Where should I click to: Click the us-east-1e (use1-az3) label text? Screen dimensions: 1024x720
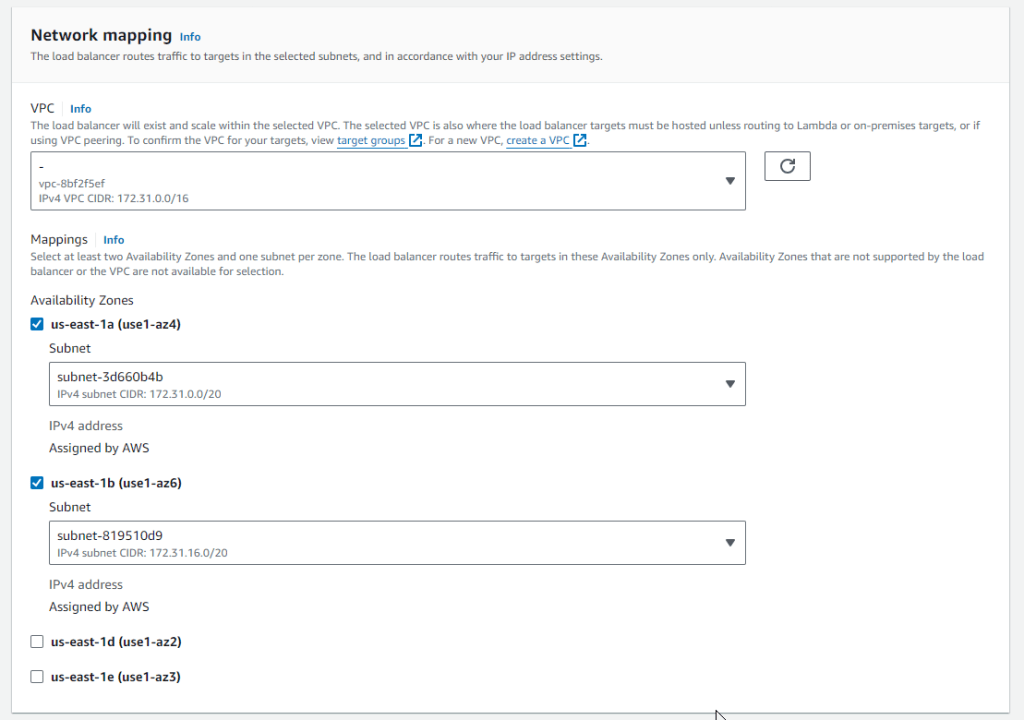tap(115, 677)
